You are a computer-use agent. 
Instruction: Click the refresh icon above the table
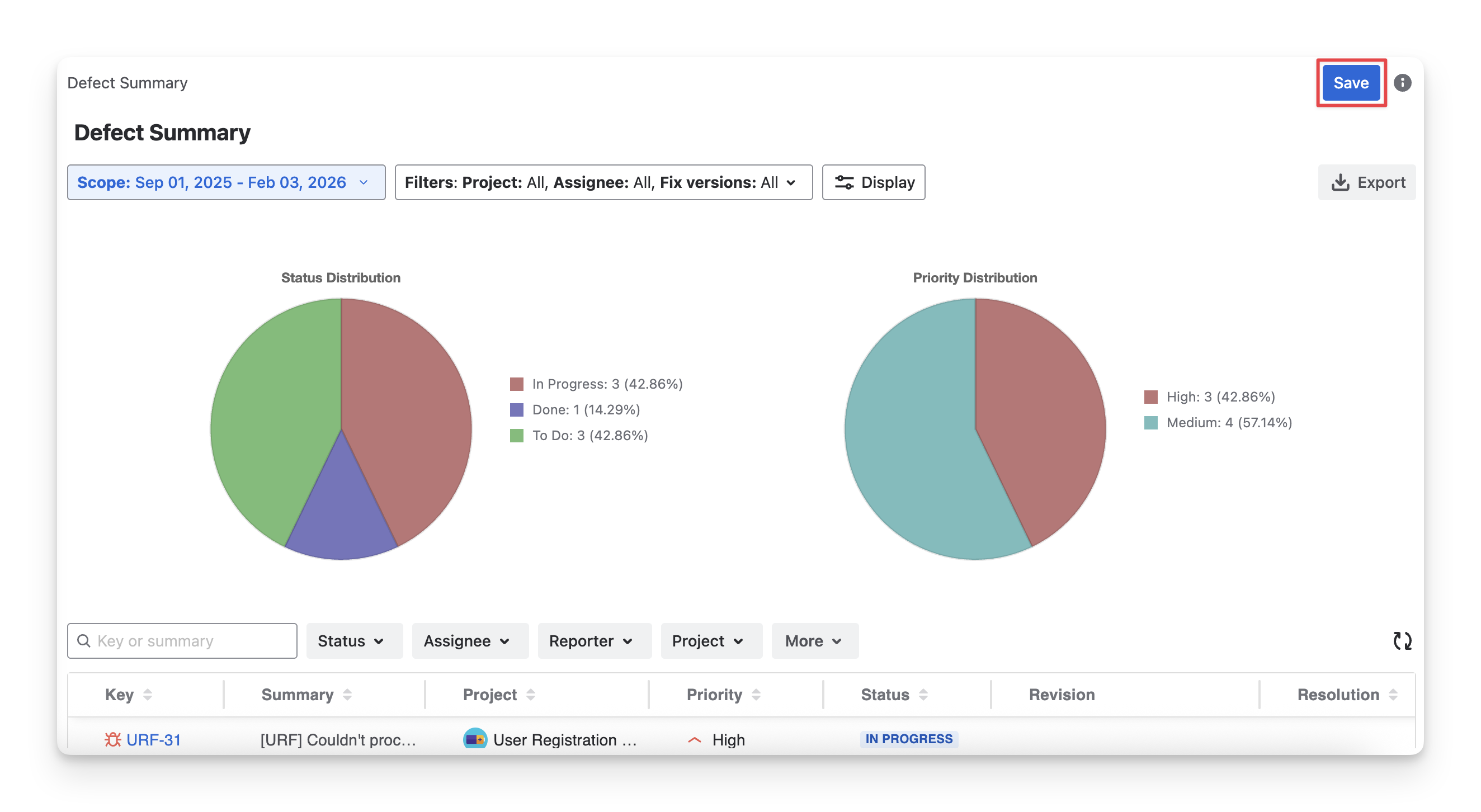(x=1402, y=641)
